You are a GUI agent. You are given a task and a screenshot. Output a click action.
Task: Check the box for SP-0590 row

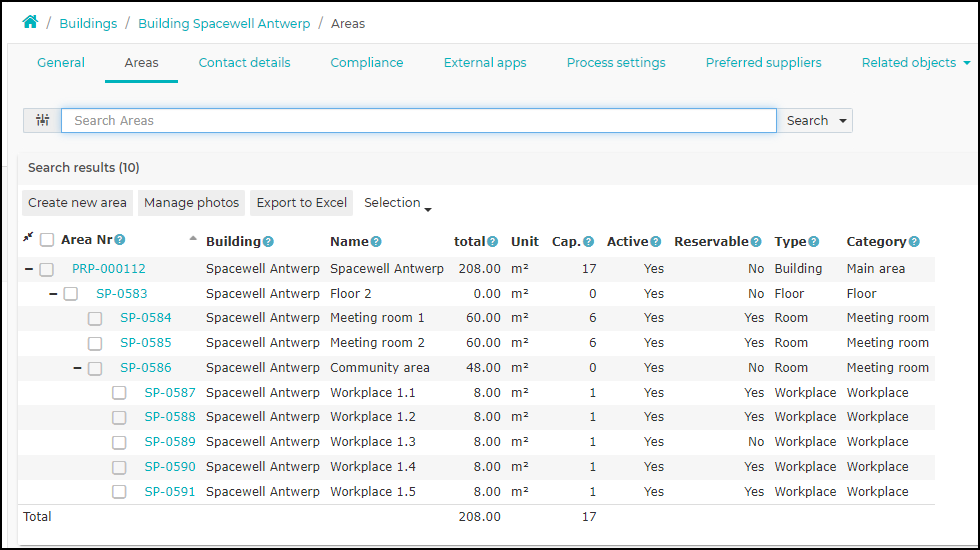(119, 468)
